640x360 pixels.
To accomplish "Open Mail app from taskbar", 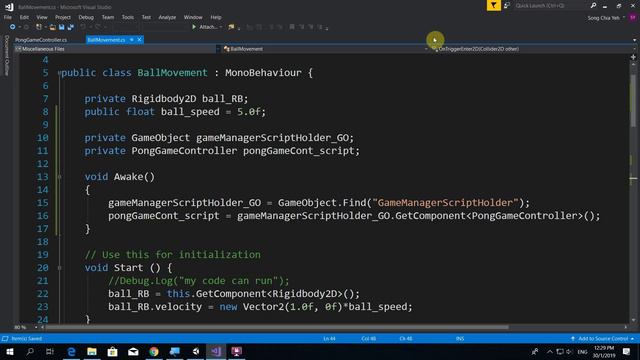I will [x=133, y=351].
